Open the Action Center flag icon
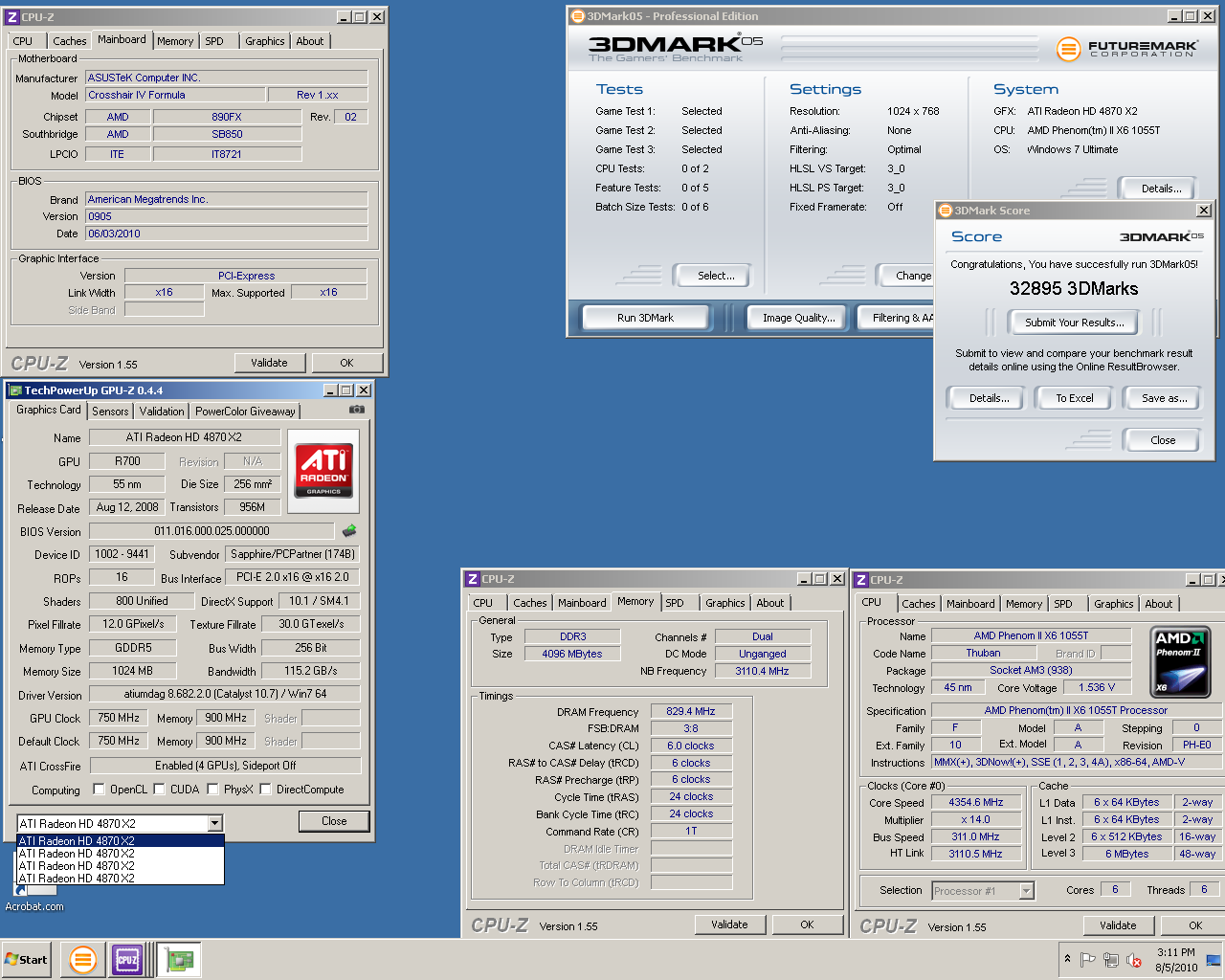The image size is (1225, 980). tap(1088, 959)
